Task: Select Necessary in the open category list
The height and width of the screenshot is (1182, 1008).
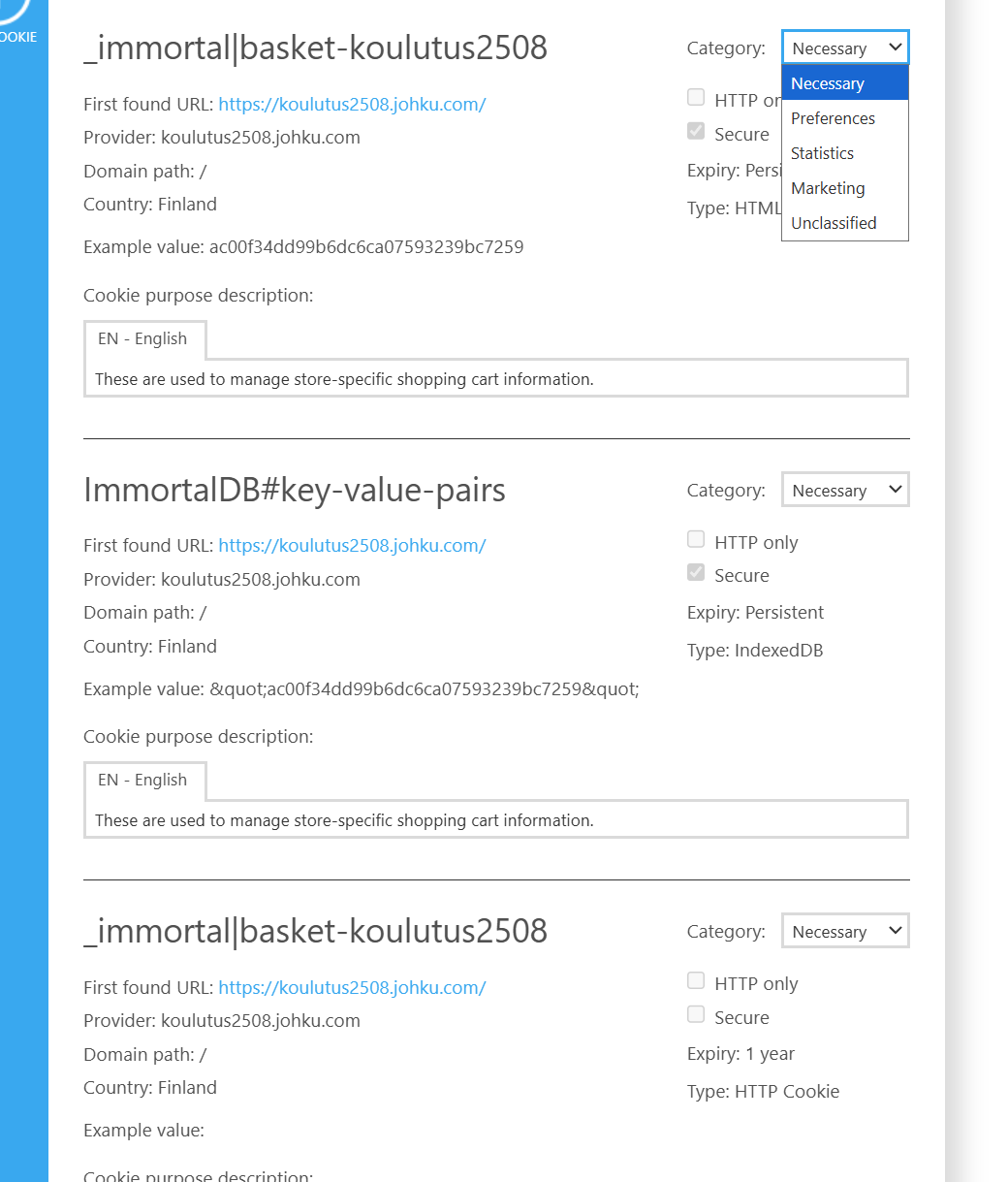Action: [x=827, y=83]
